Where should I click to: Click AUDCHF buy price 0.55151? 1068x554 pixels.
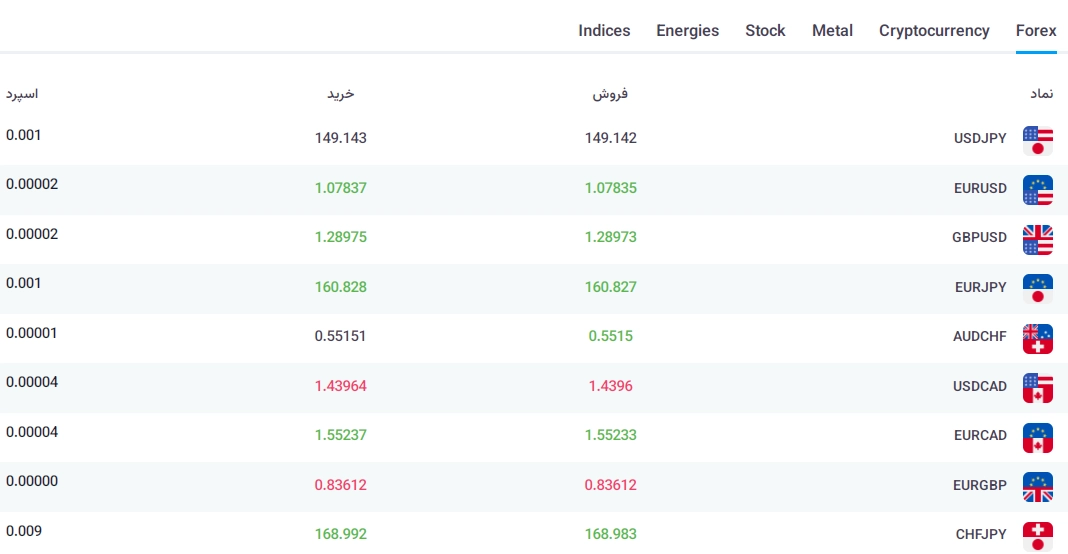click(341, 336)
